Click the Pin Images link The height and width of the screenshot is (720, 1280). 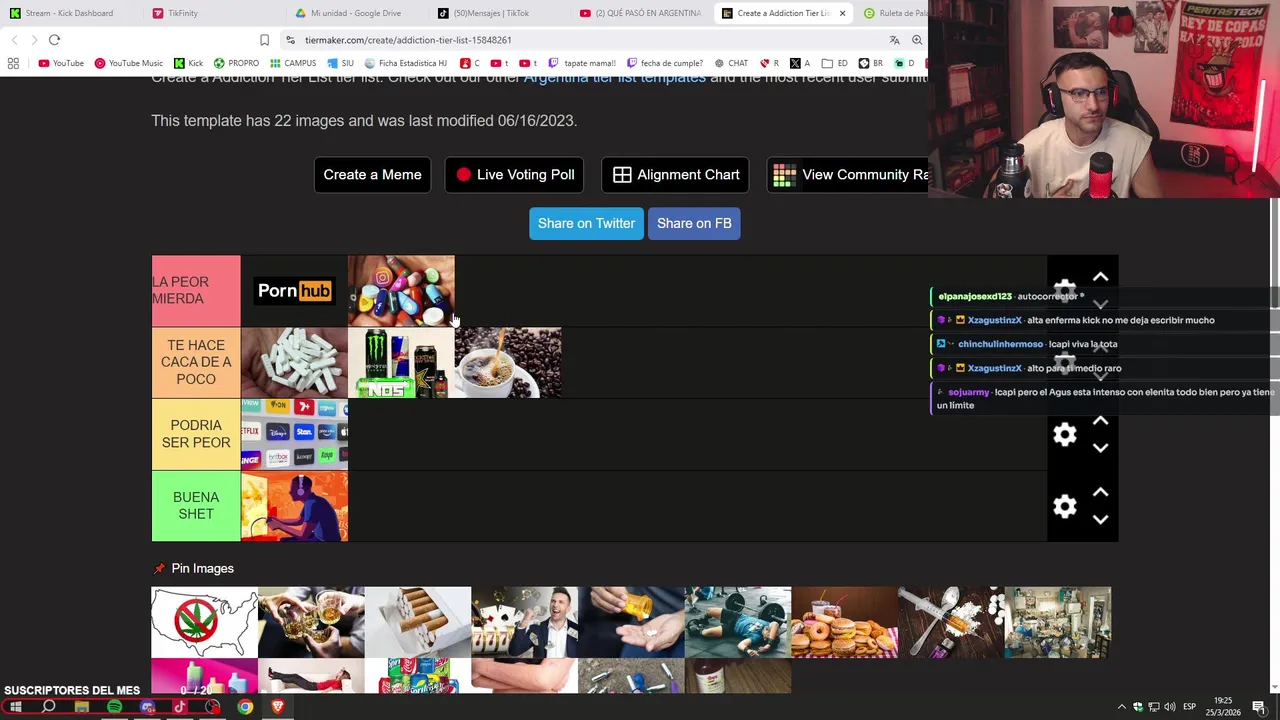[x=202, y=568]
